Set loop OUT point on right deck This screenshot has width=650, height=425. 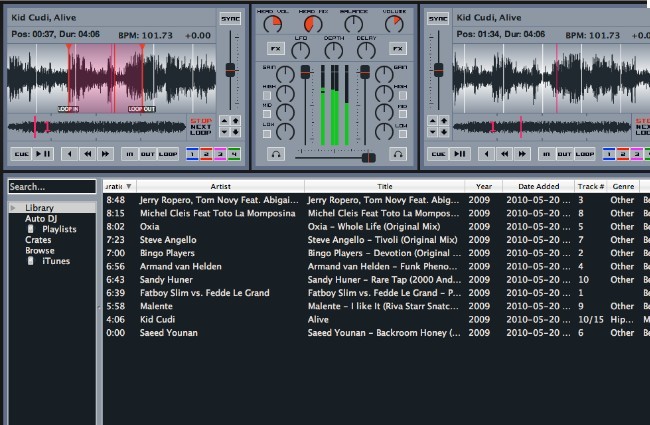click(565, 154)
